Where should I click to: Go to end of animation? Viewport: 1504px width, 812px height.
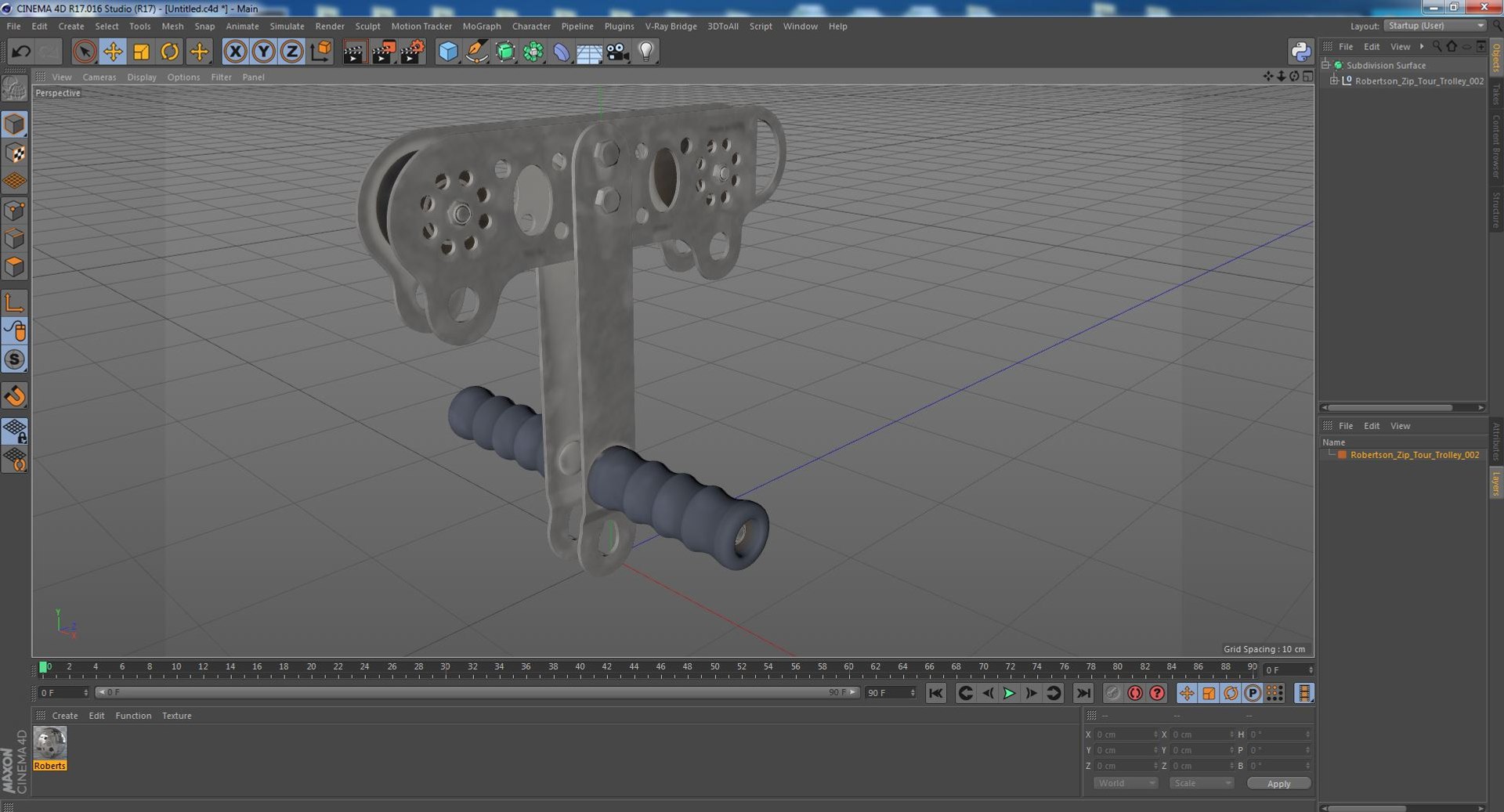pyautogui.click(x=1083, y=693)
